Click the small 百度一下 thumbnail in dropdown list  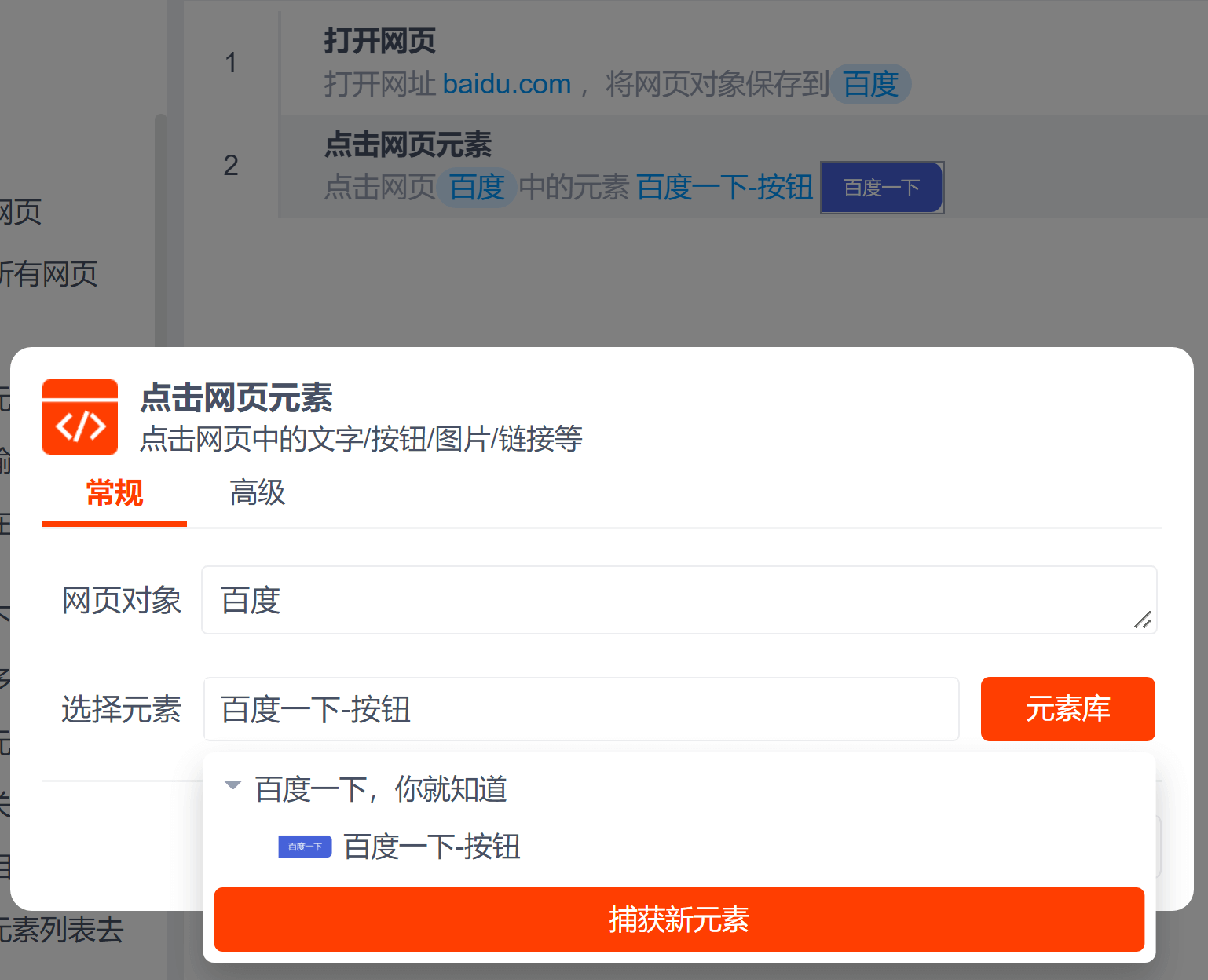[x=305, y=847]
